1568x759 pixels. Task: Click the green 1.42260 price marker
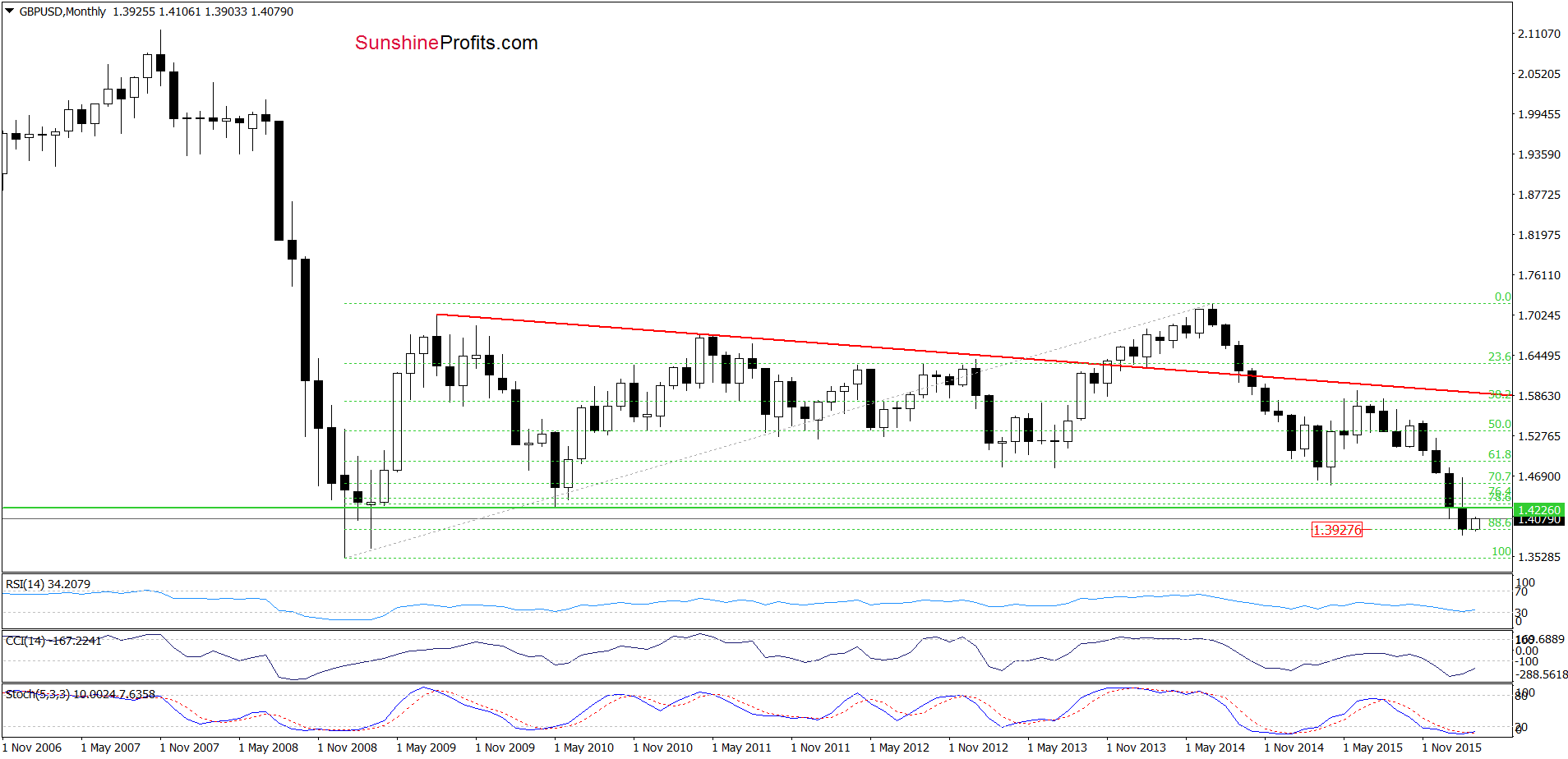(1539, 510)
